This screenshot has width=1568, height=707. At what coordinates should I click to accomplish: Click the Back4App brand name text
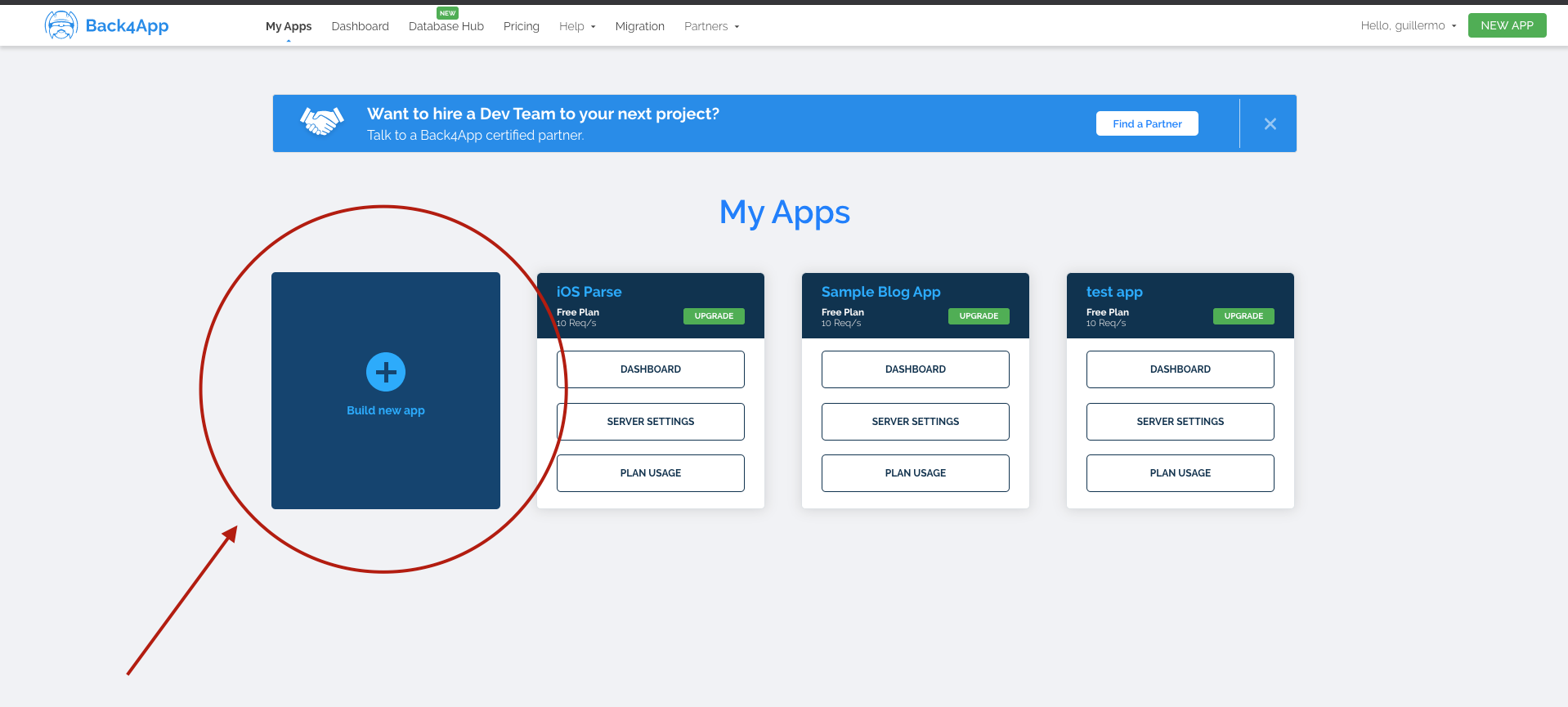point(127,26)
